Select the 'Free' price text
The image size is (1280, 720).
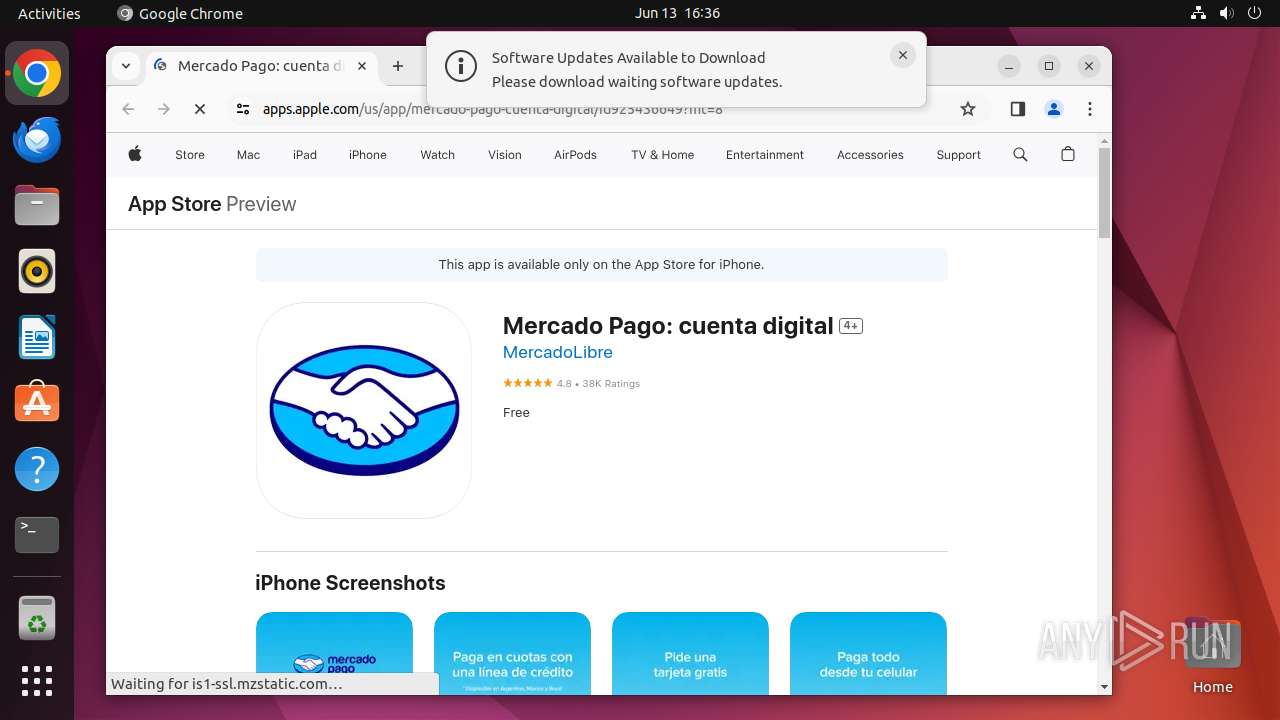516,412
